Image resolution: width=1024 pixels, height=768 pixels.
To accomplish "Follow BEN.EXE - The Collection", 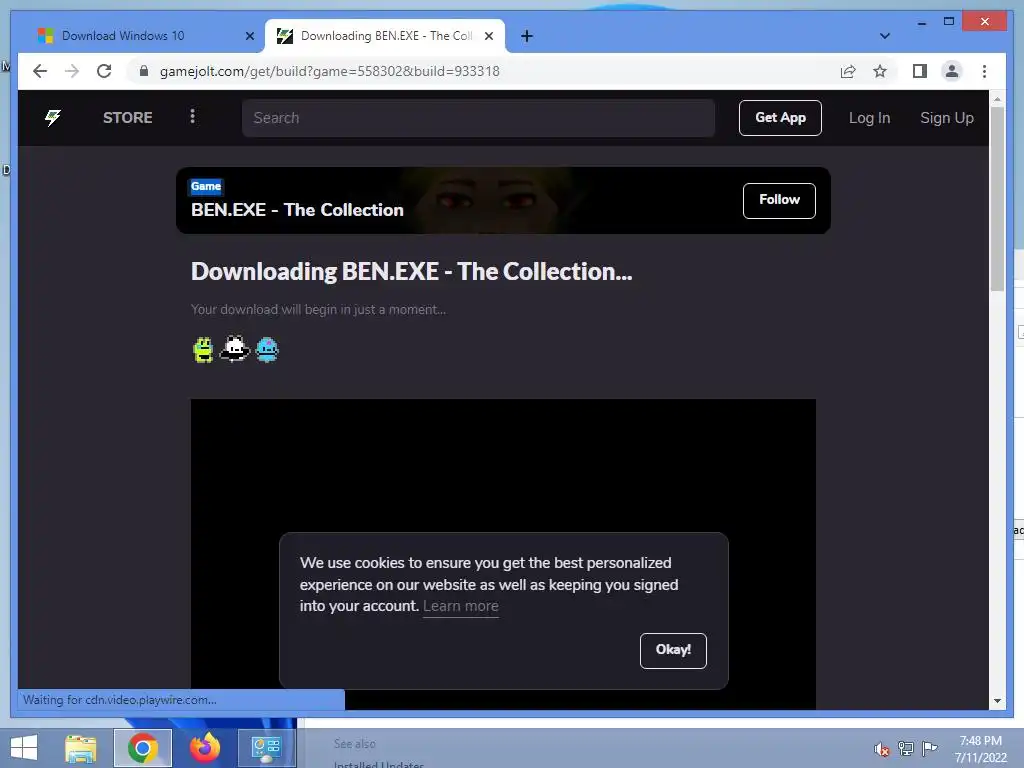I will point(779,200).
